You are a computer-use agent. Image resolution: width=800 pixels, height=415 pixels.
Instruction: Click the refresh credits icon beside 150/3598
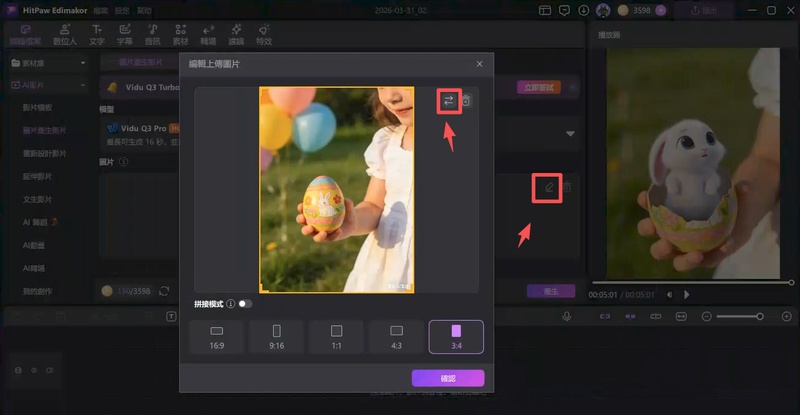[x=164, y=291]
